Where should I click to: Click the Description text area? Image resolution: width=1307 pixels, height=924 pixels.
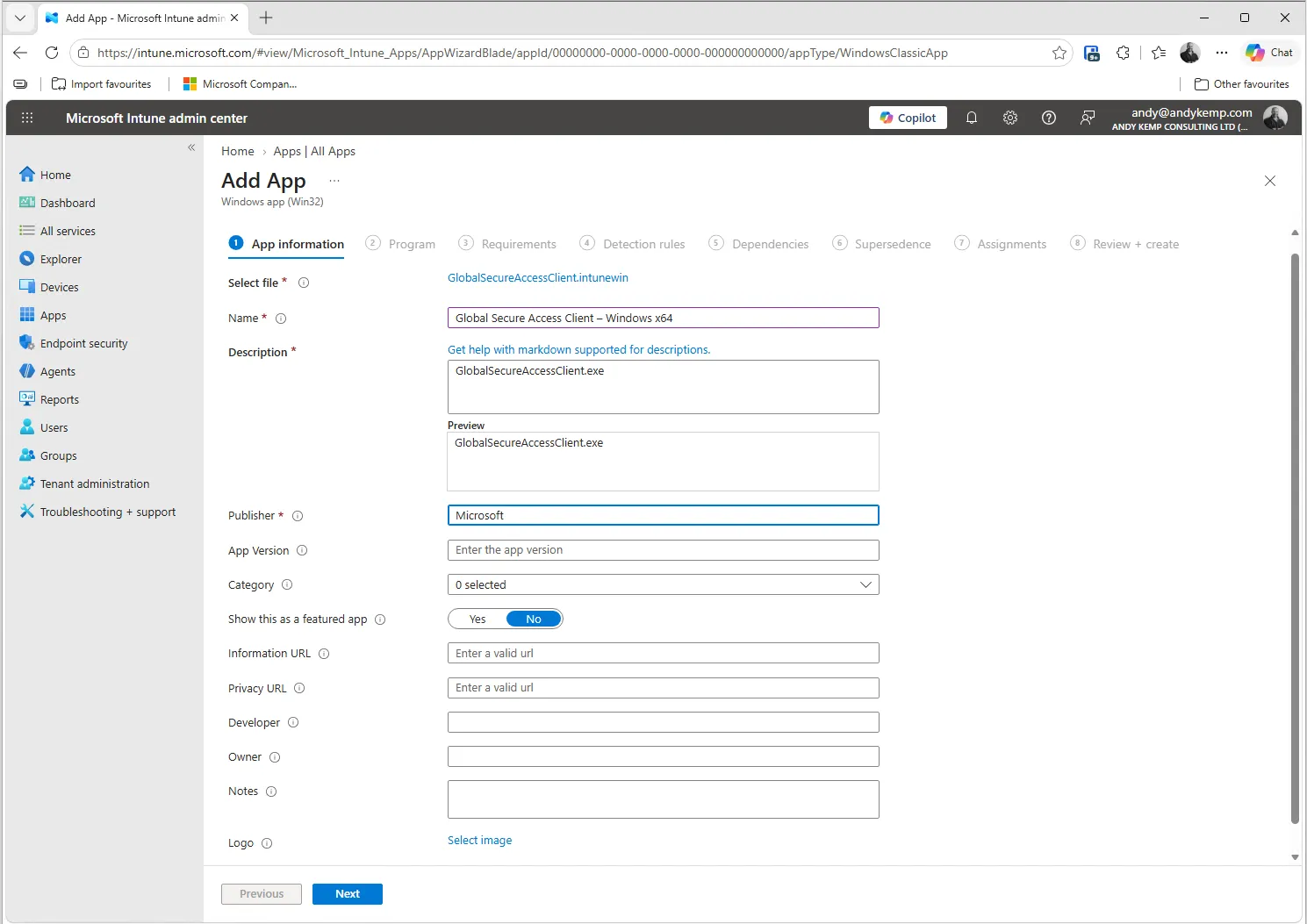[x=664, y=387]
